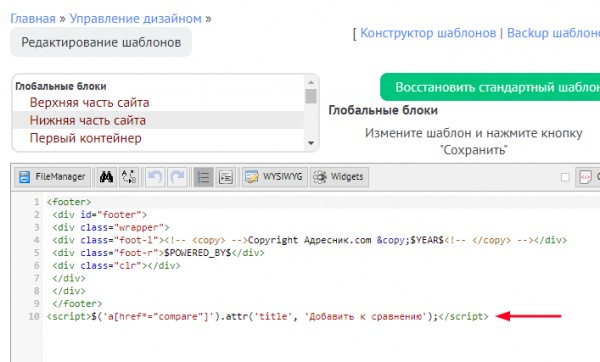Click the find and replace icon

[x=129, y=177]
